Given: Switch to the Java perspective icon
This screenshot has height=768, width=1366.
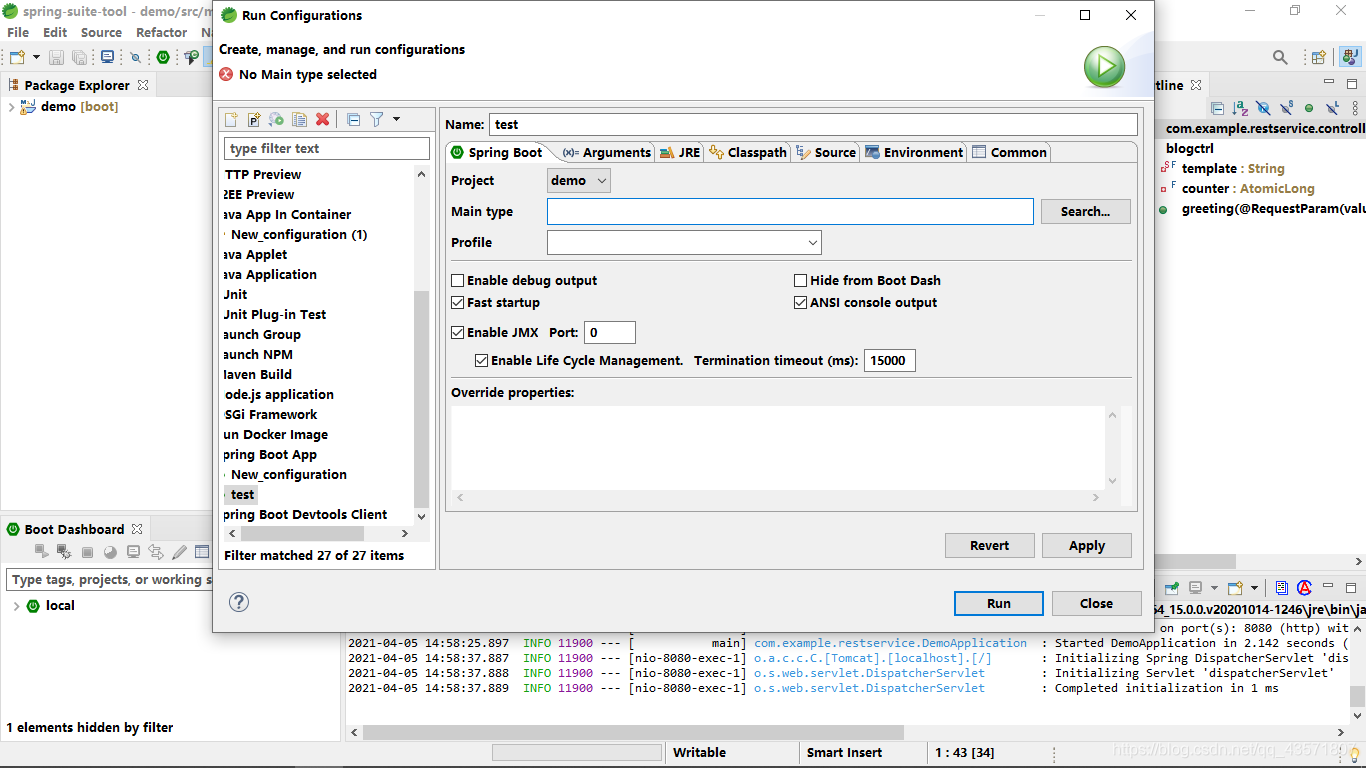Looking at the screenshot, I should [x=1350, y=57].
